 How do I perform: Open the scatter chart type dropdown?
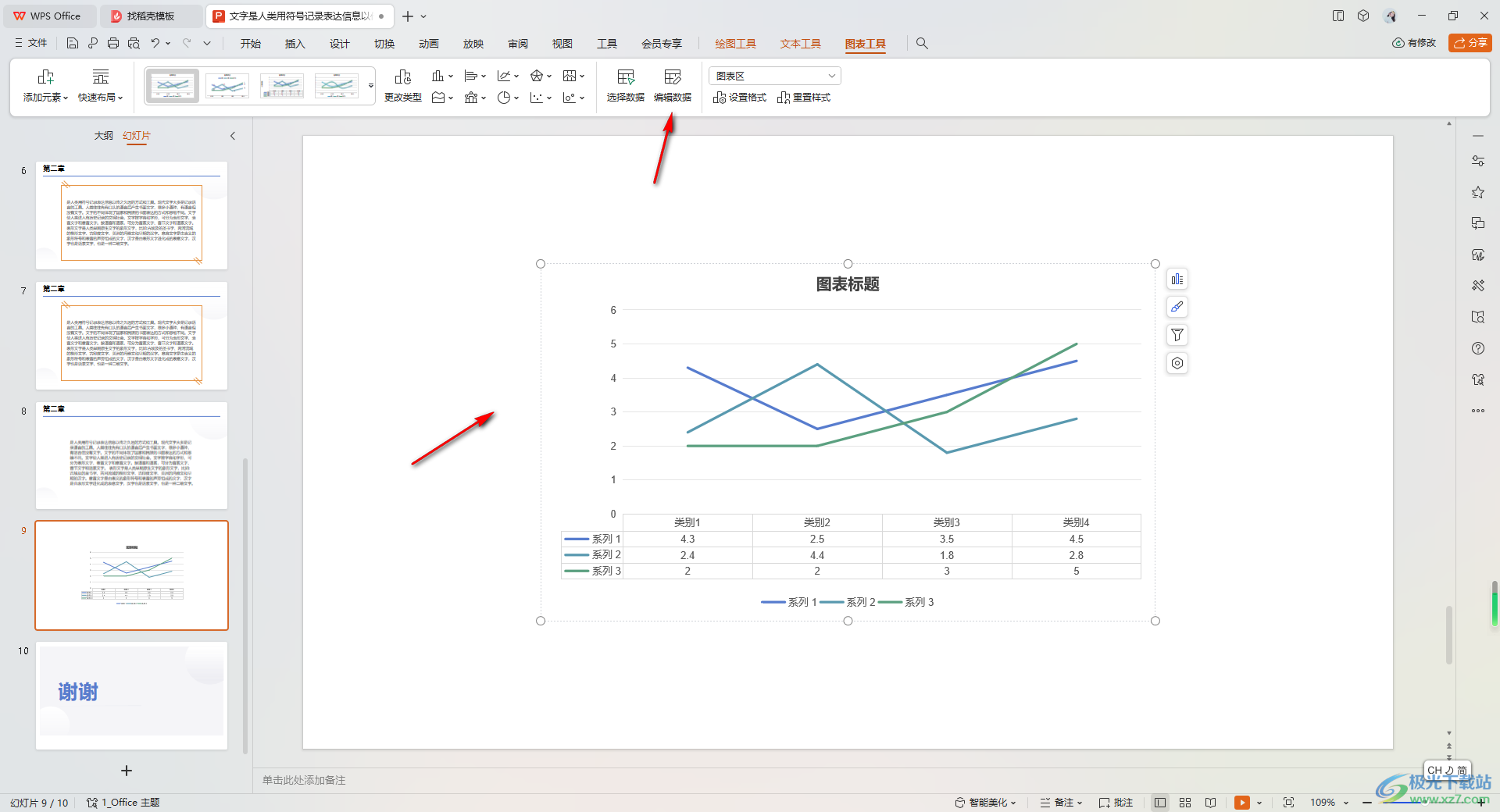pyautogui.click(x=541, y=98)
